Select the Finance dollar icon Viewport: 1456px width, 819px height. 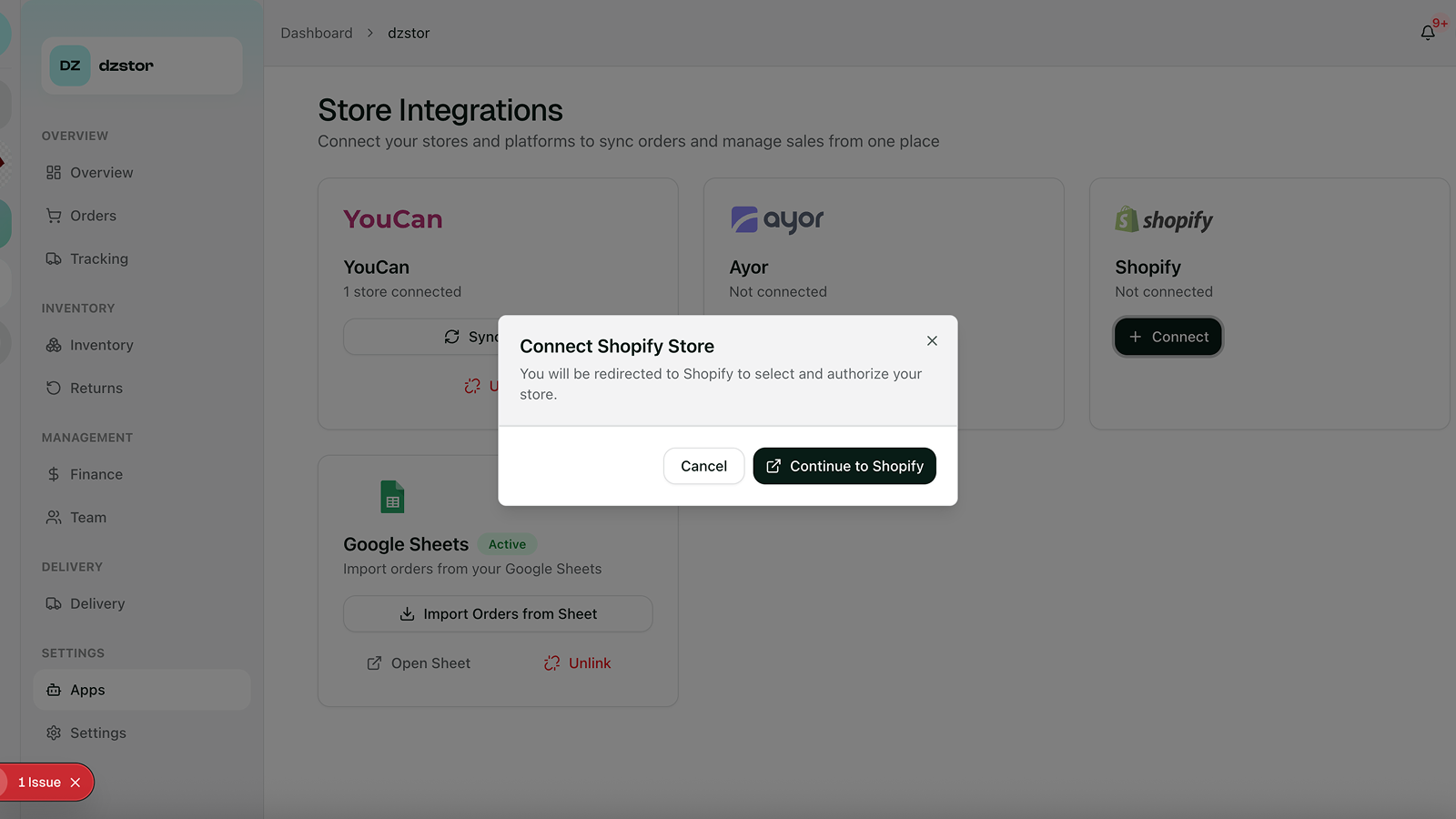pyautogui.click(x=56, y=474)
